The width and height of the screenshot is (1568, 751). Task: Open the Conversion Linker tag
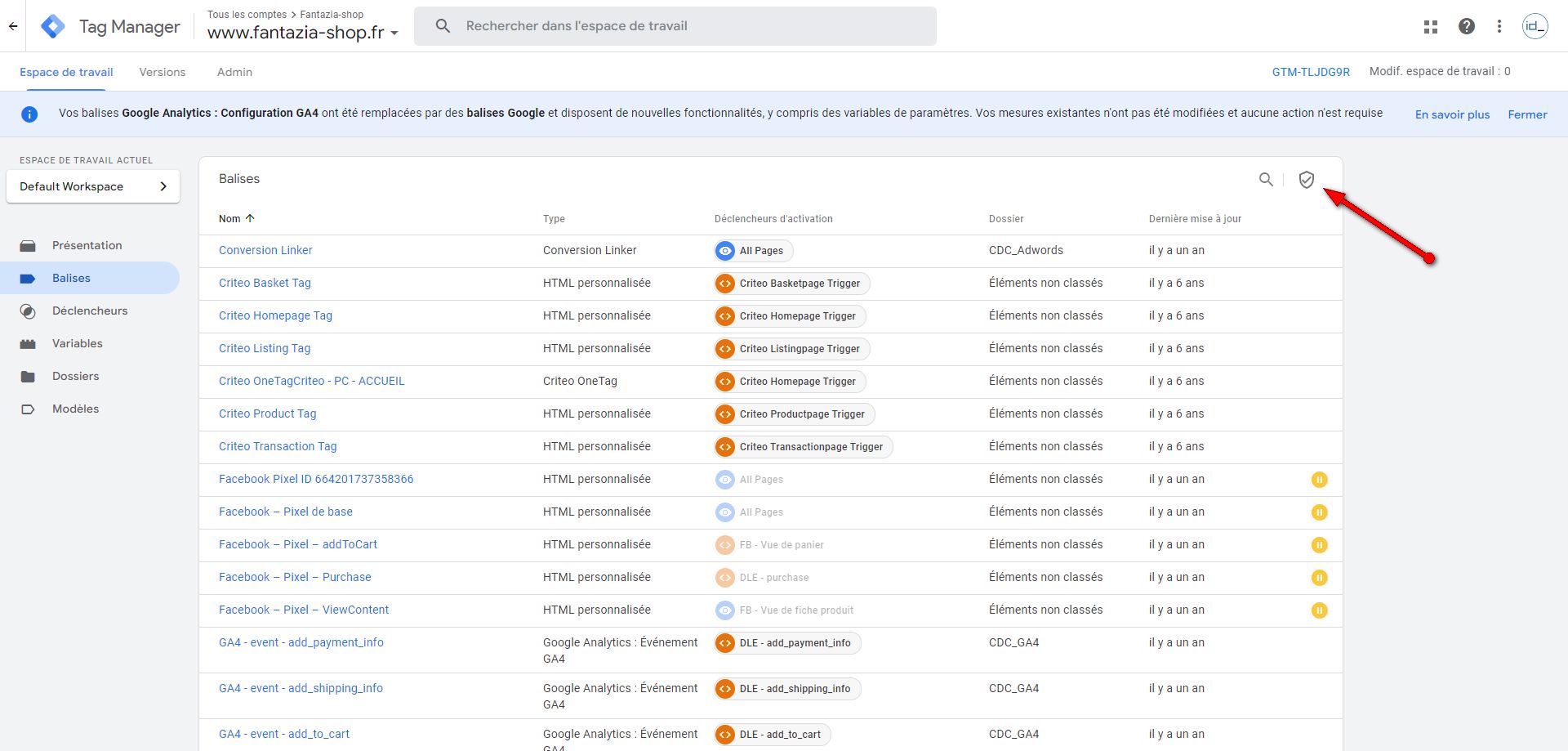[x=265, y=250]
